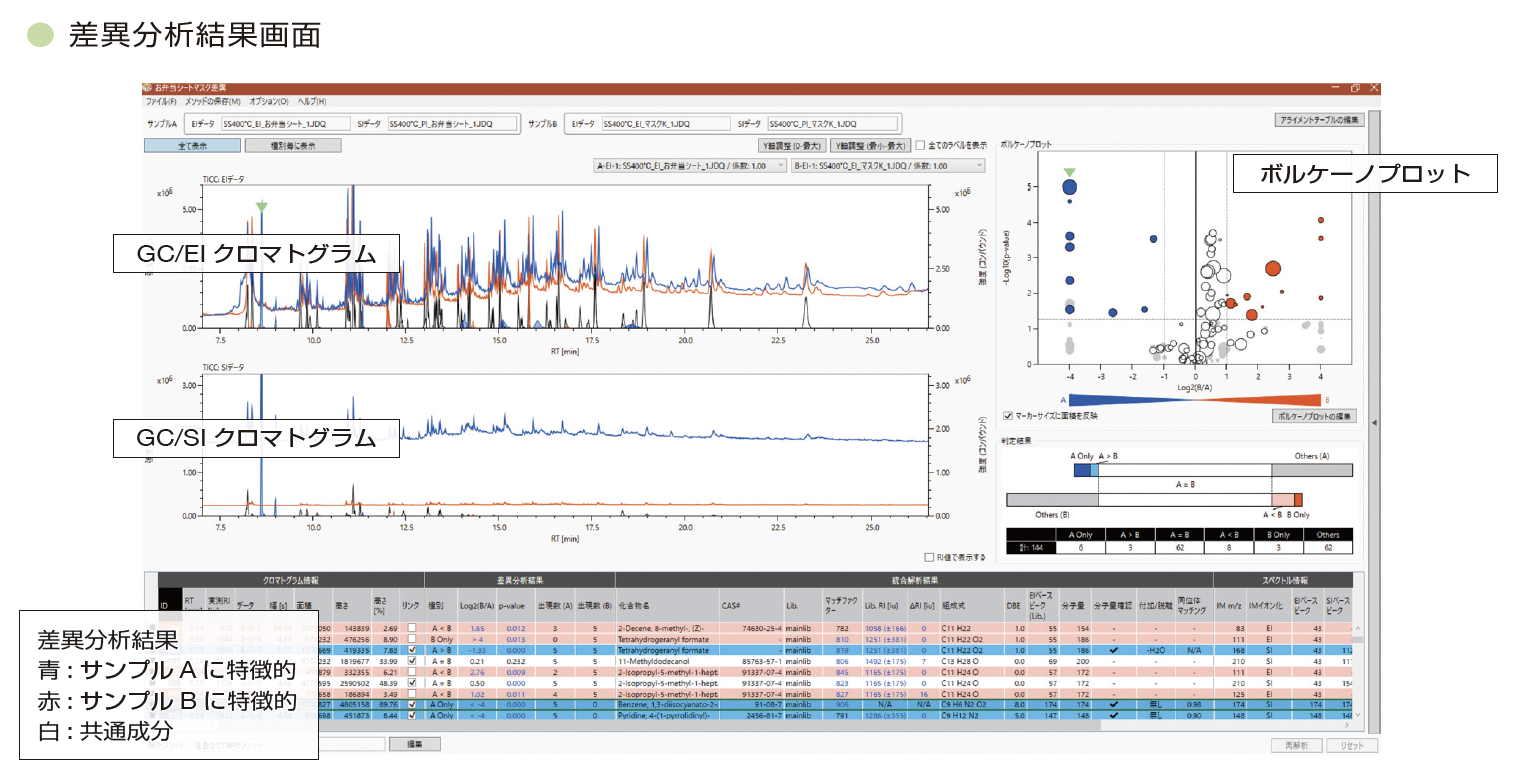1524x782 pixels.
Task: Click the app icon in title bar
Action: (149, 89)
